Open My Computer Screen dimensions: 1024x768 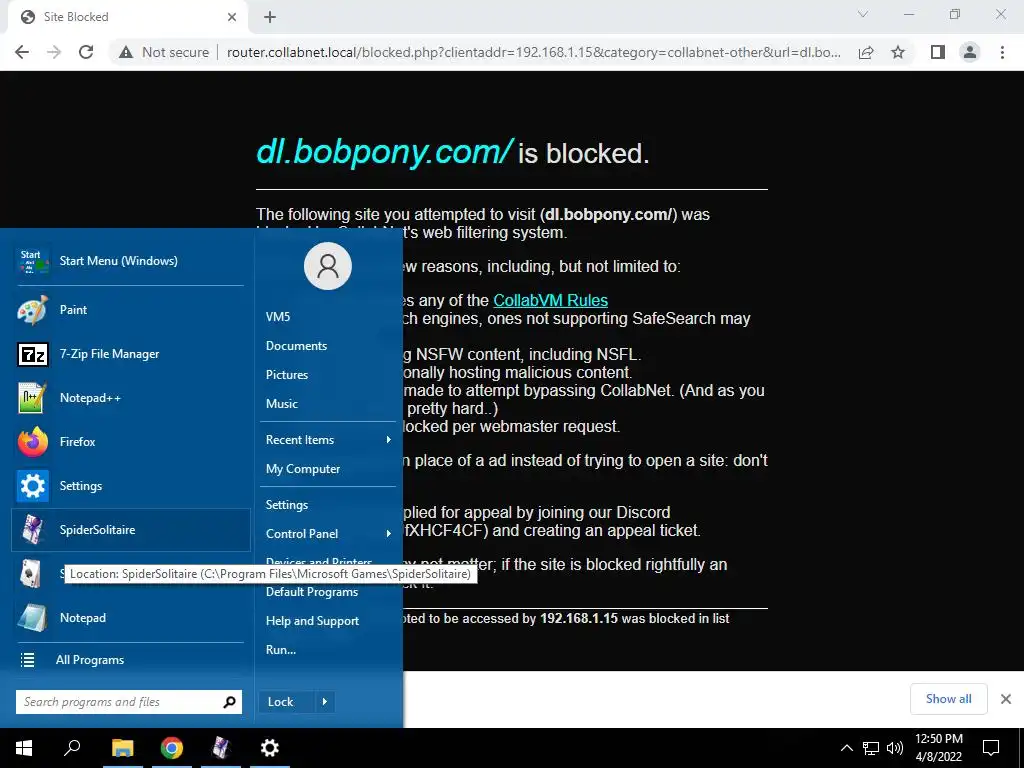(x=302, y=469)
